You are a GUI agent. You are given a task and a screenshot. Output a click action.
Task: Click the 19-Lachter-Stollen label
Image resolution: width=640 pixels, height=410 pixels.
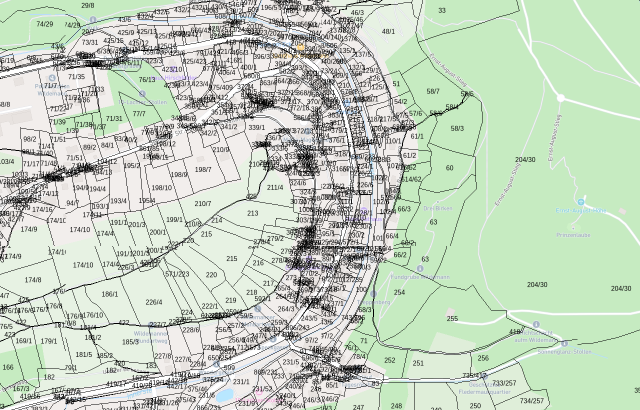pos(142,102)
